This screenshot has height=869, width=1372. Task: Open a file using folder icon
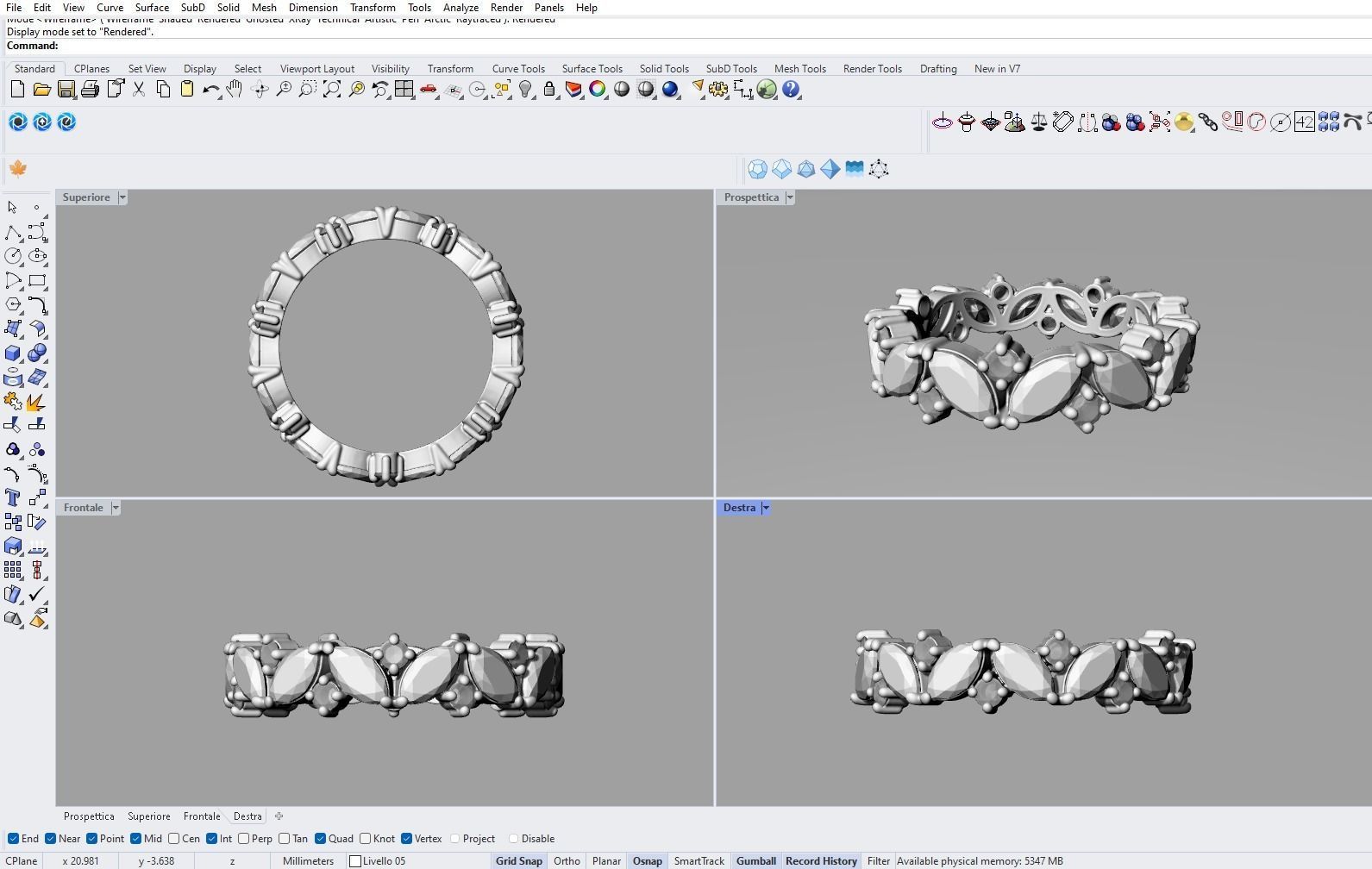point(41,90)
